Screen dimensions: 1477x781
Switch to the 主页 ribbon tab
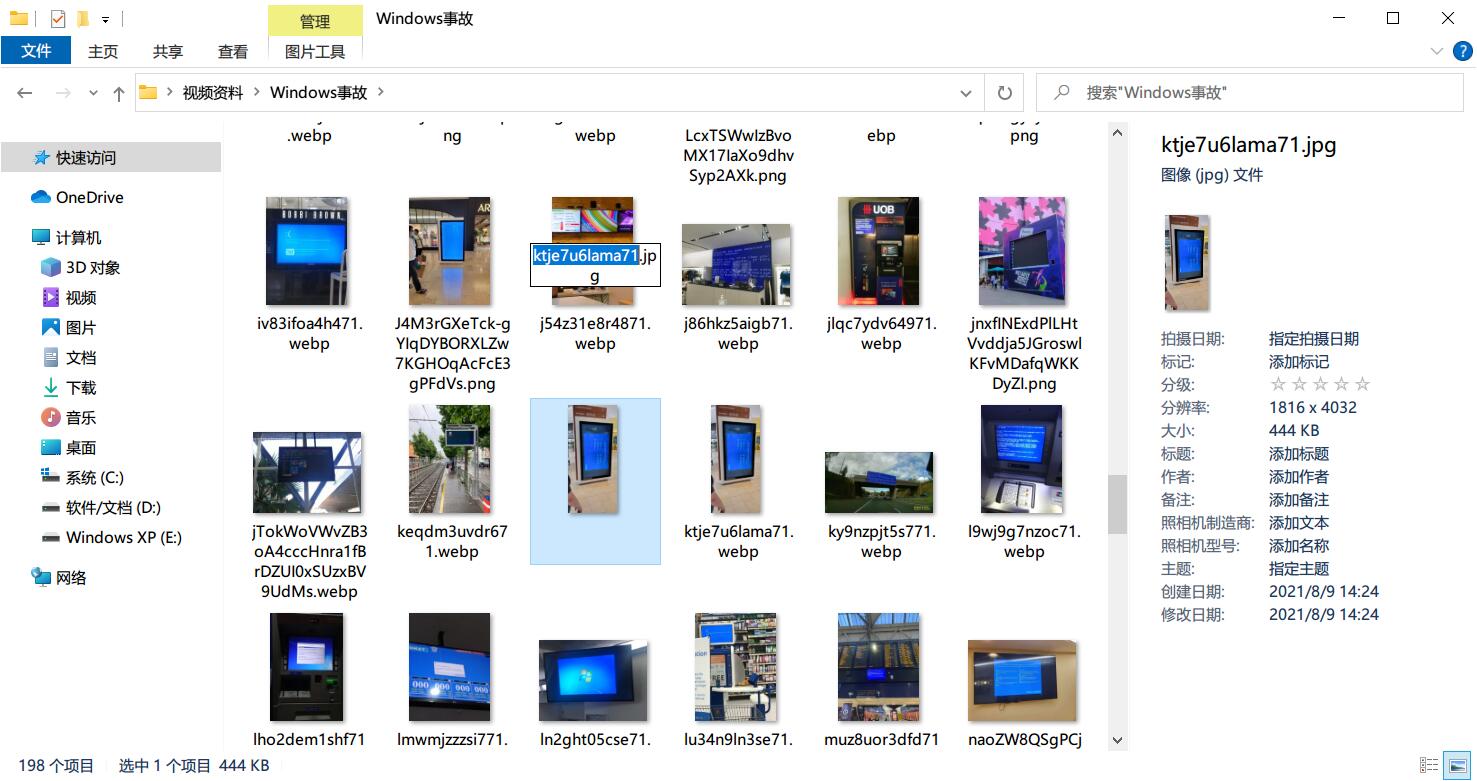tap(103, 51)
